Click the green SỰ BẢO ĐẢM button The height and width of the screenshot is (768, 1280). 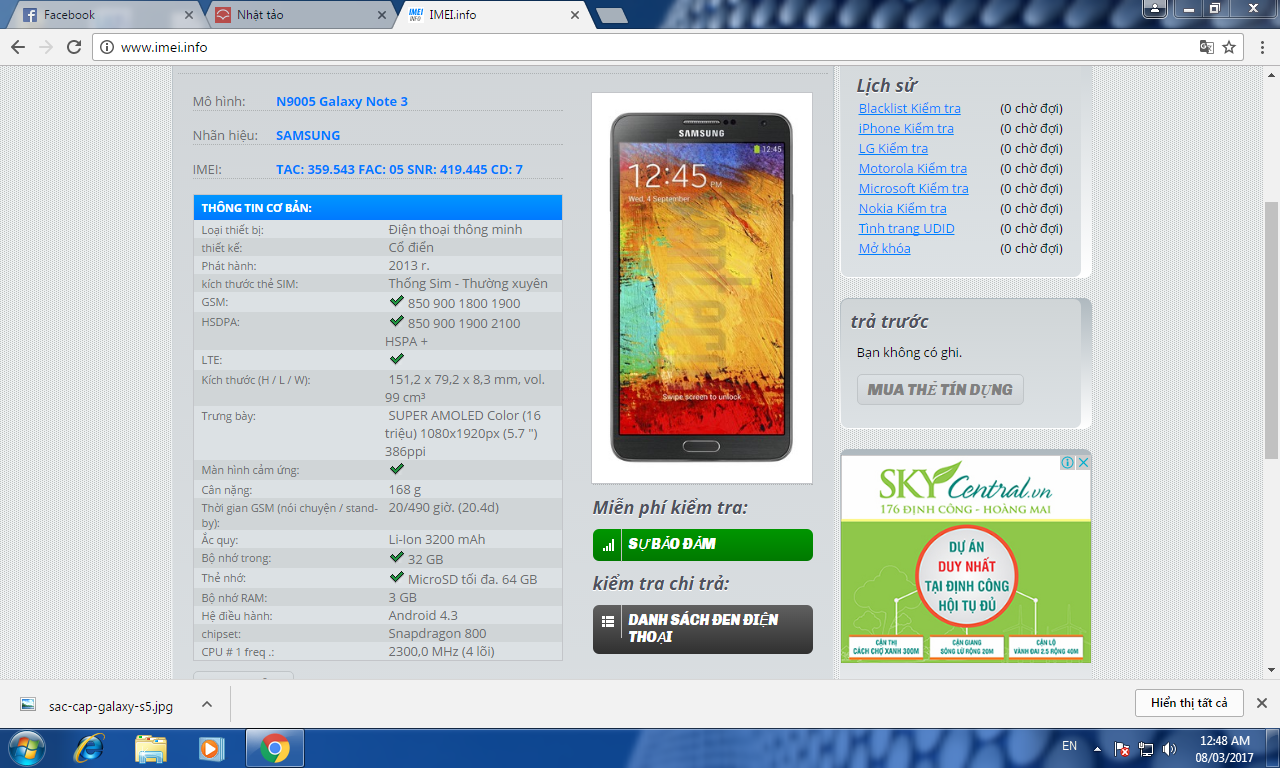702,545
